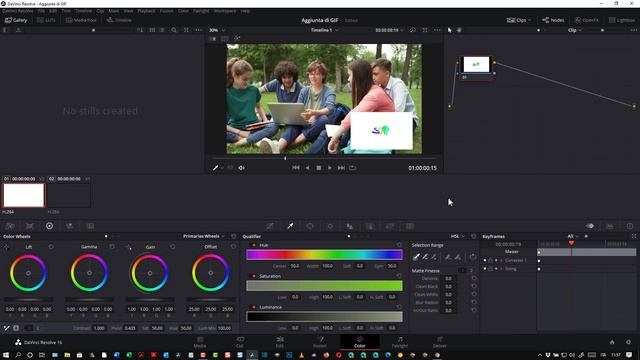
Task: Open the Timeline 1 name dropdown
Action: click(x=324, y=30)
